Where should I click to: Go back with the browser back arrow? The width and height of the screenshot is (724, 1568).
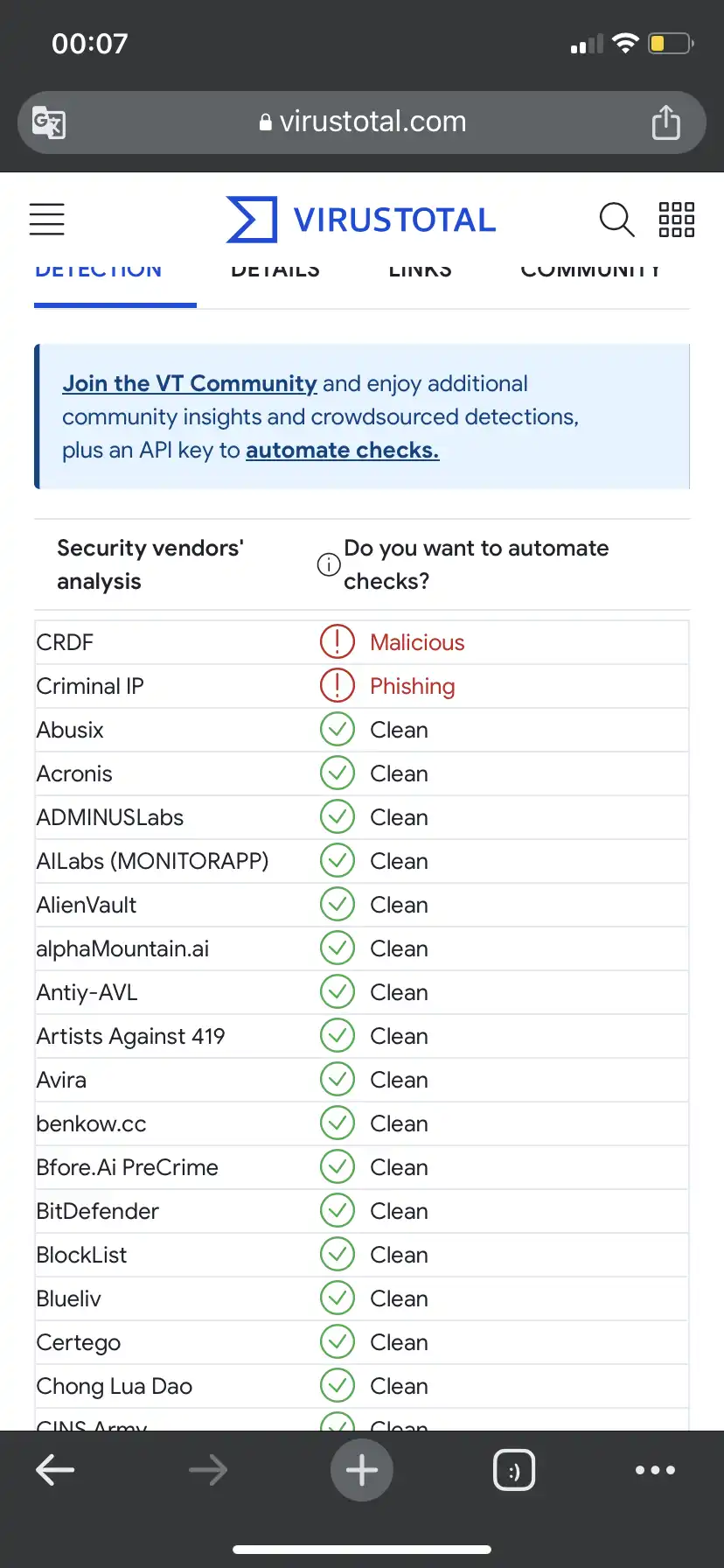[55, 1470]
